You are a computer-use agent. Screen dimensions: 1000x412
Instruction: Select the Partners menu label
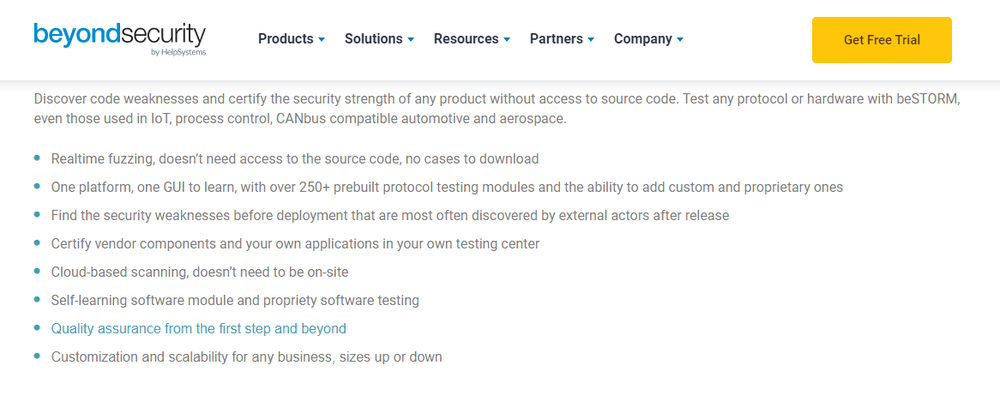point(556,39)
